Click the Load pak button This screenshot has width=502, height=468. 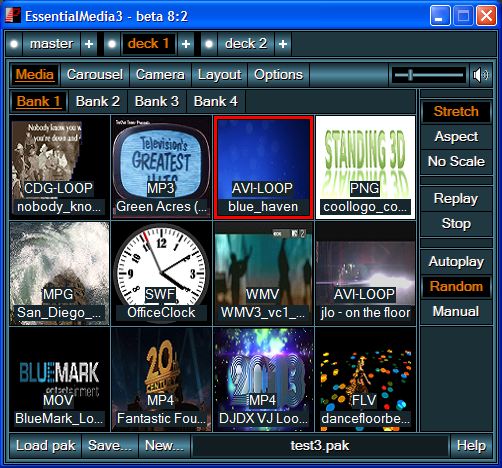pos(46,446)
